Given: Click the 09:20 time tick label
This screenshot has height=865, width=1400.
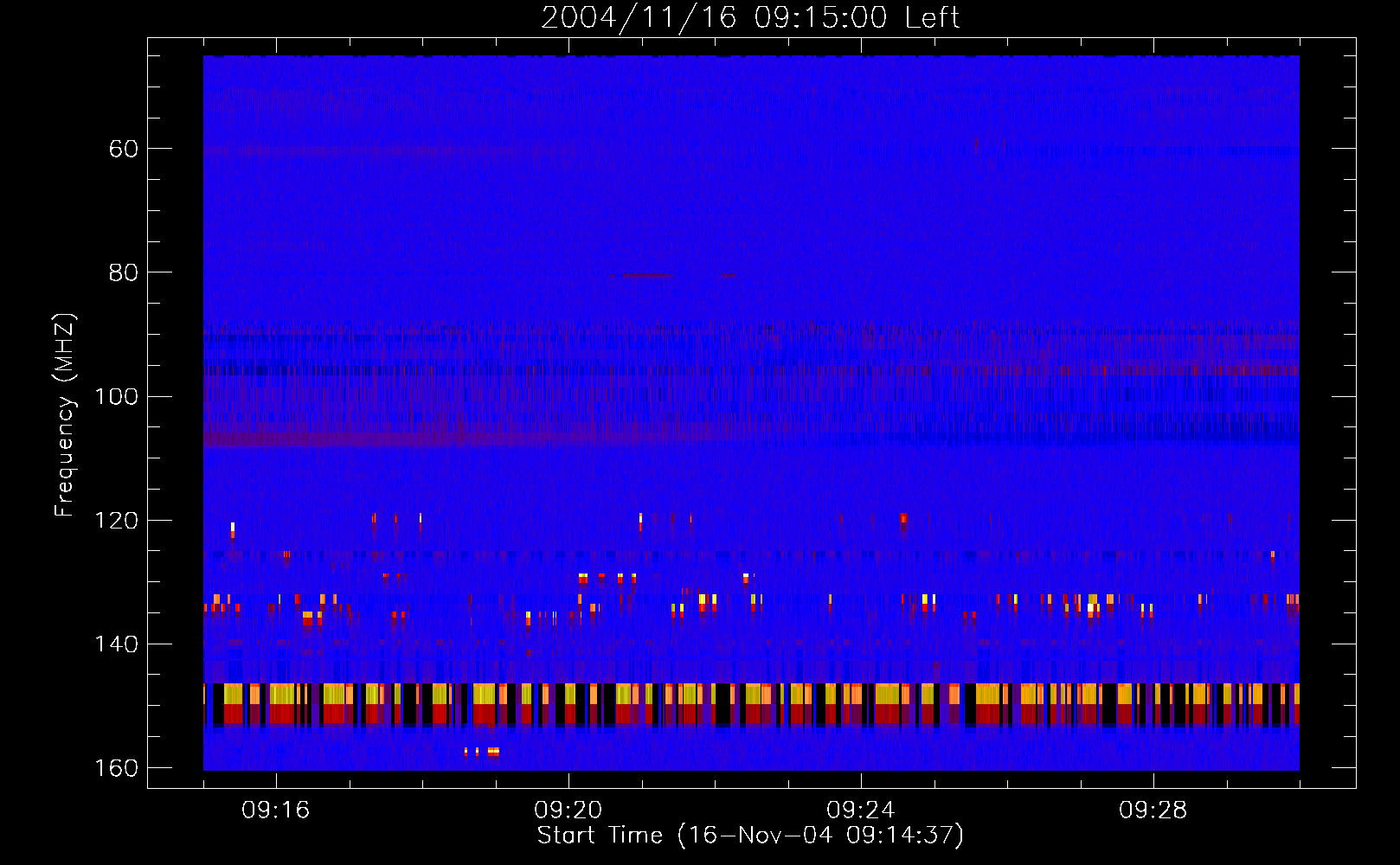Looking at the screenshot, I should coord(568,811).
